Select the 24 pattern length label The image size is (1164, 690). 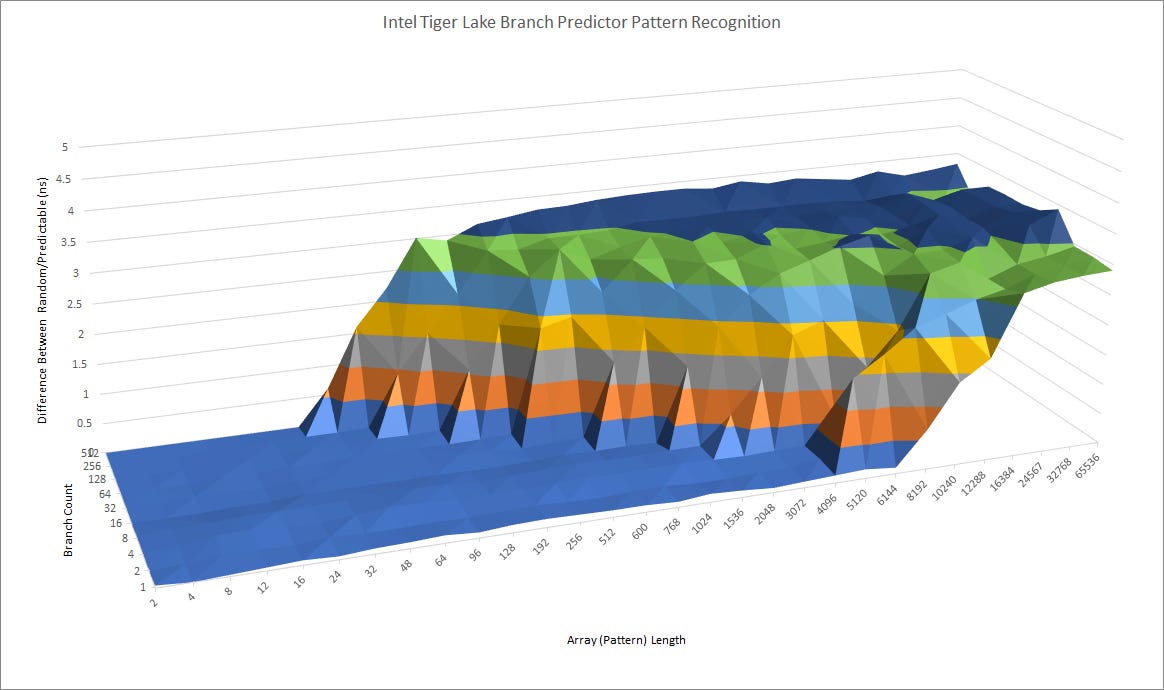tap(336, 576)
